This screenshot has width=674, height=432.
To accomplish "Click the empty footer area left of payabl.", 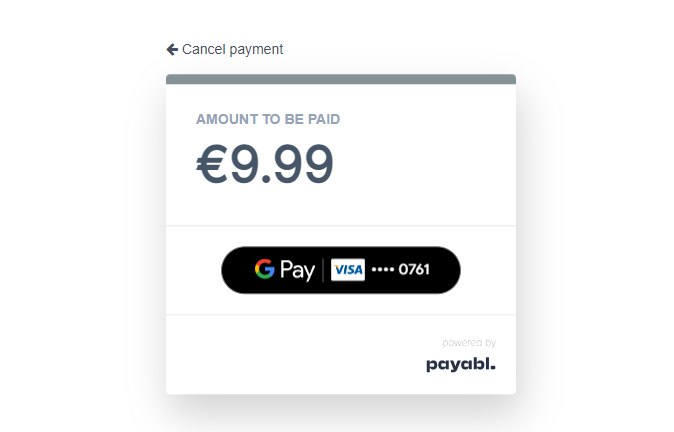I will (x=292, y=355).
